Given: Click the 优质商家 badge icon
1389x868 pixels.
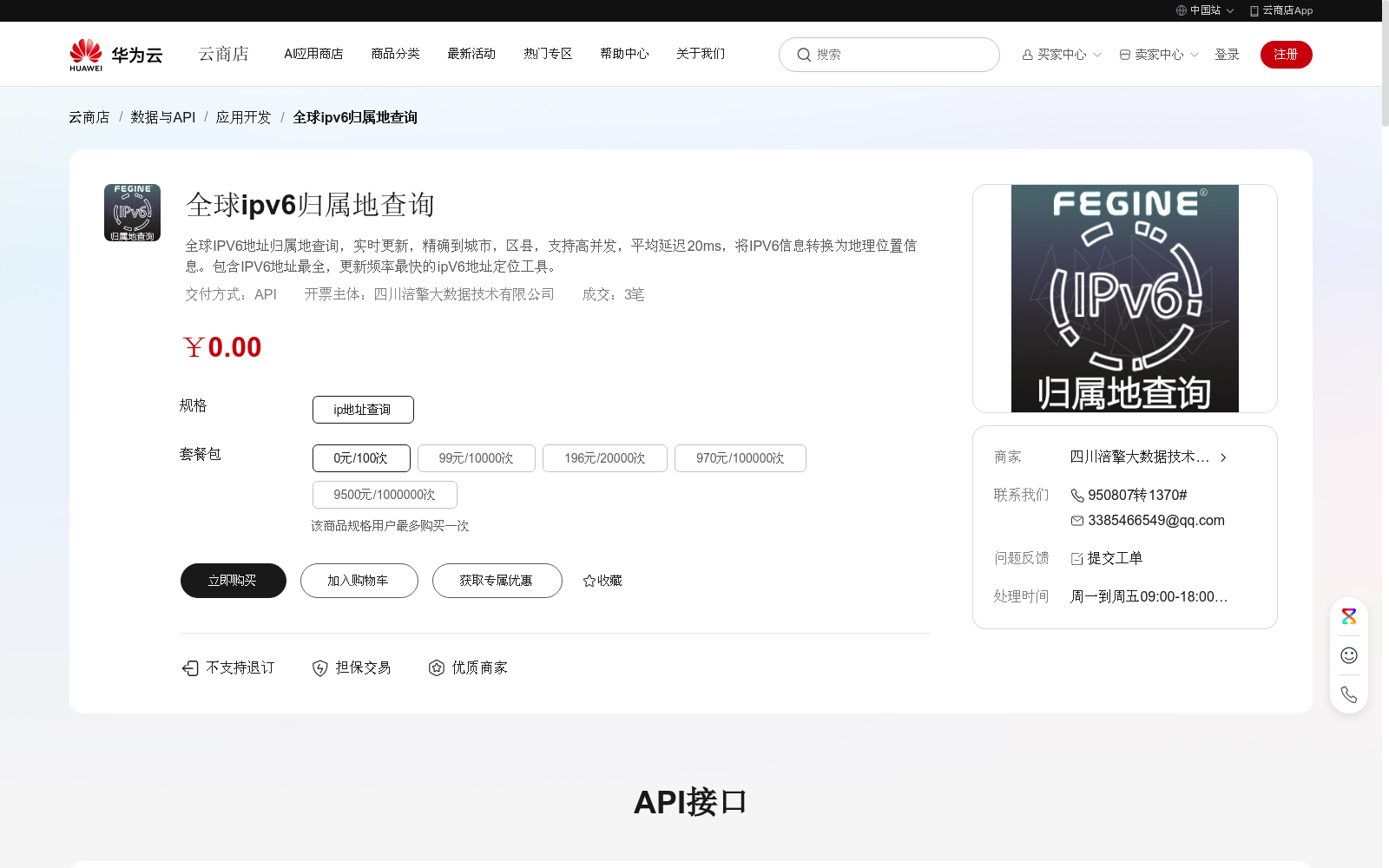Looking at the screenshot, I should [x=437, y=667].
